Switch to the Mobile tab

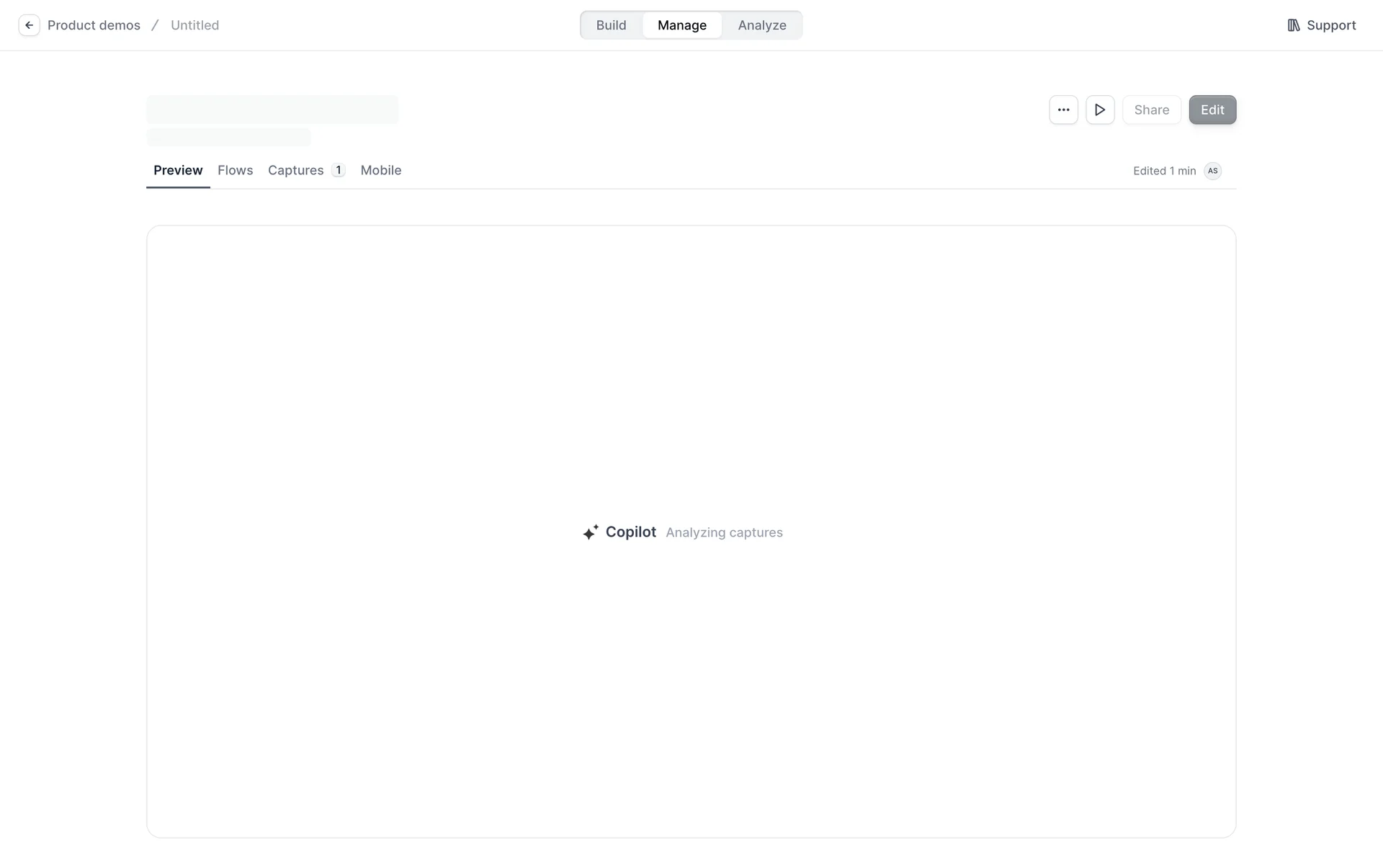click(x=380, y=171)
